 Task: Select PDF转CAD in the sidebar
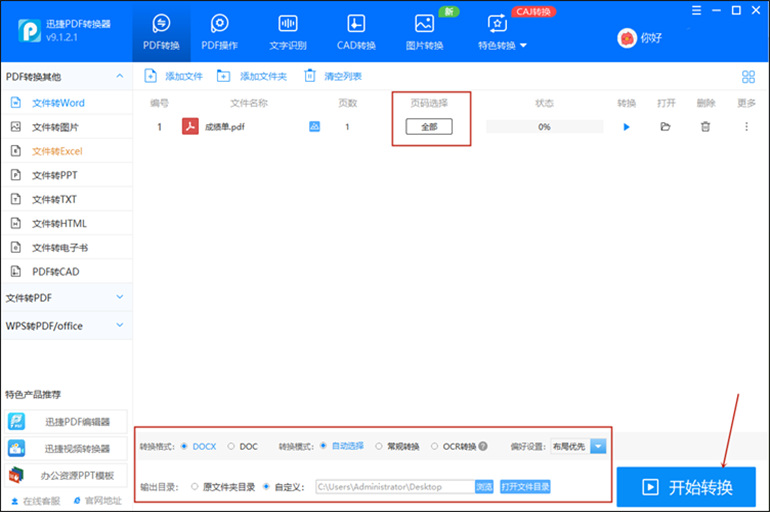[66, 271]
